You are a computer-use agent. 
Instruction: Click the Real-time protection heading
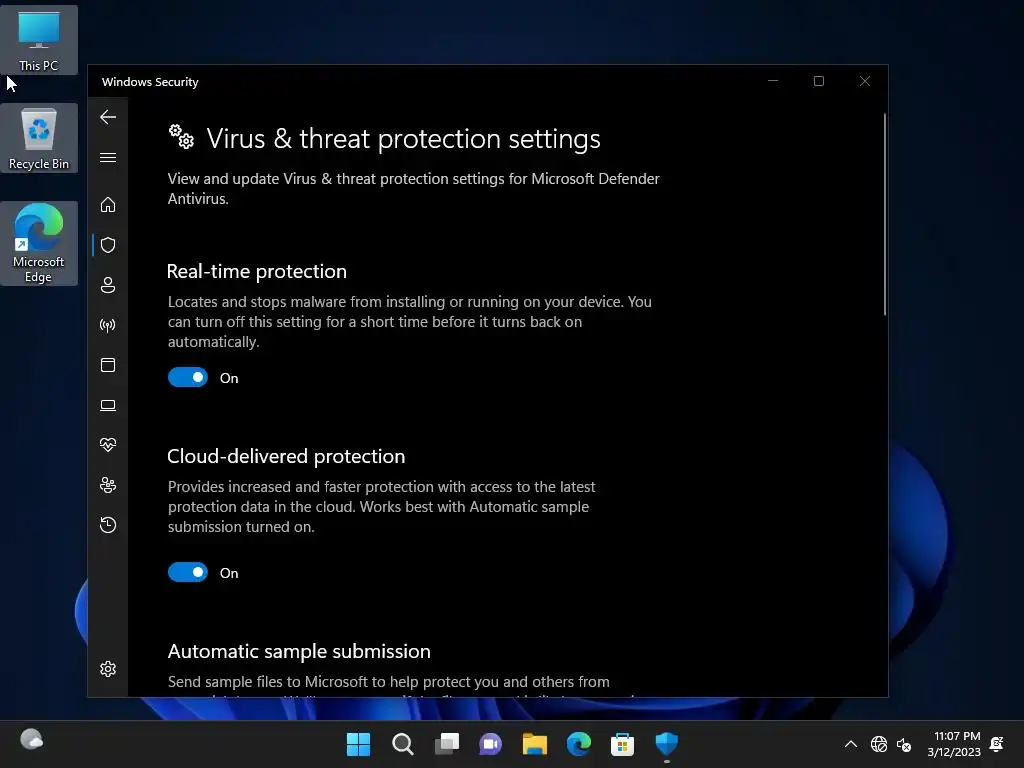point(257,272)
